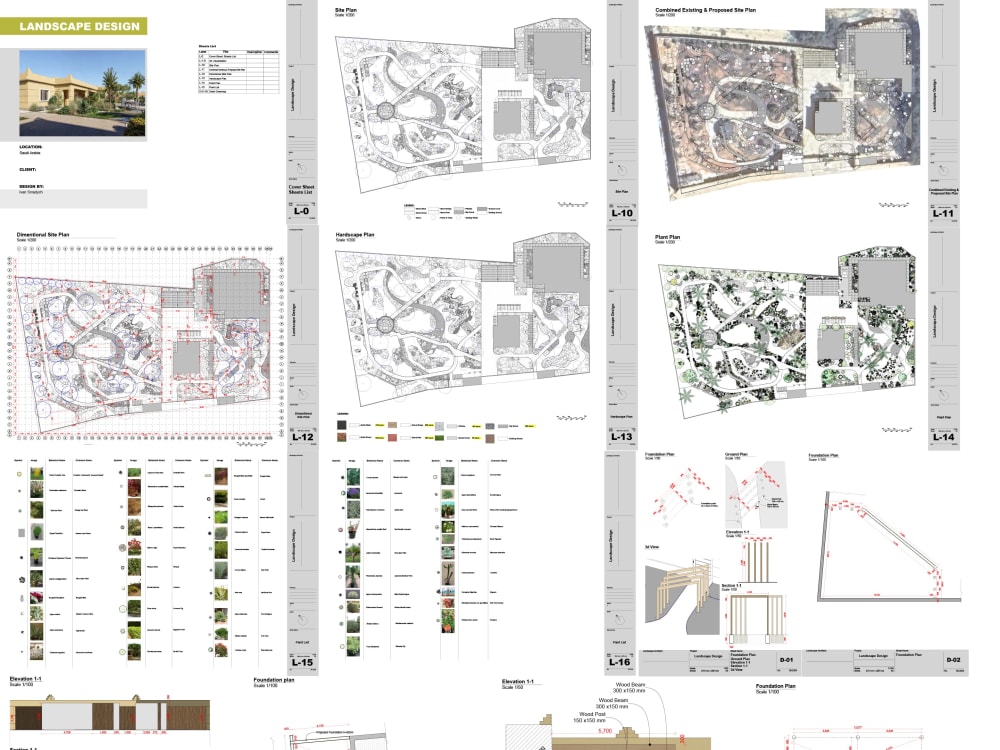Click the scale bar under the Dimentional Site Plan
Viewport: 1000px width, 750px height.
coord(251,443)
